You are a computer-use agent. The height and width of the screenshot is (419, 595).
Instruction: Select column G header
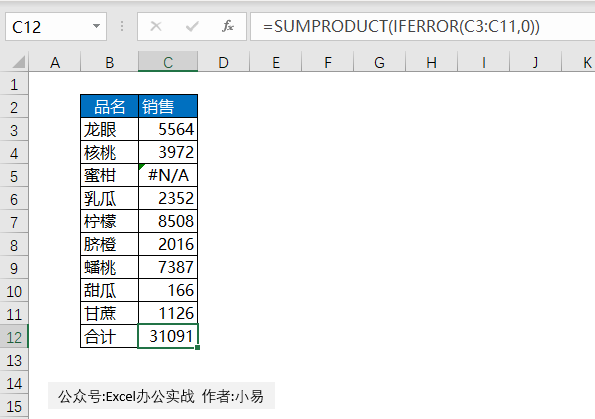(x=379, y=62)
